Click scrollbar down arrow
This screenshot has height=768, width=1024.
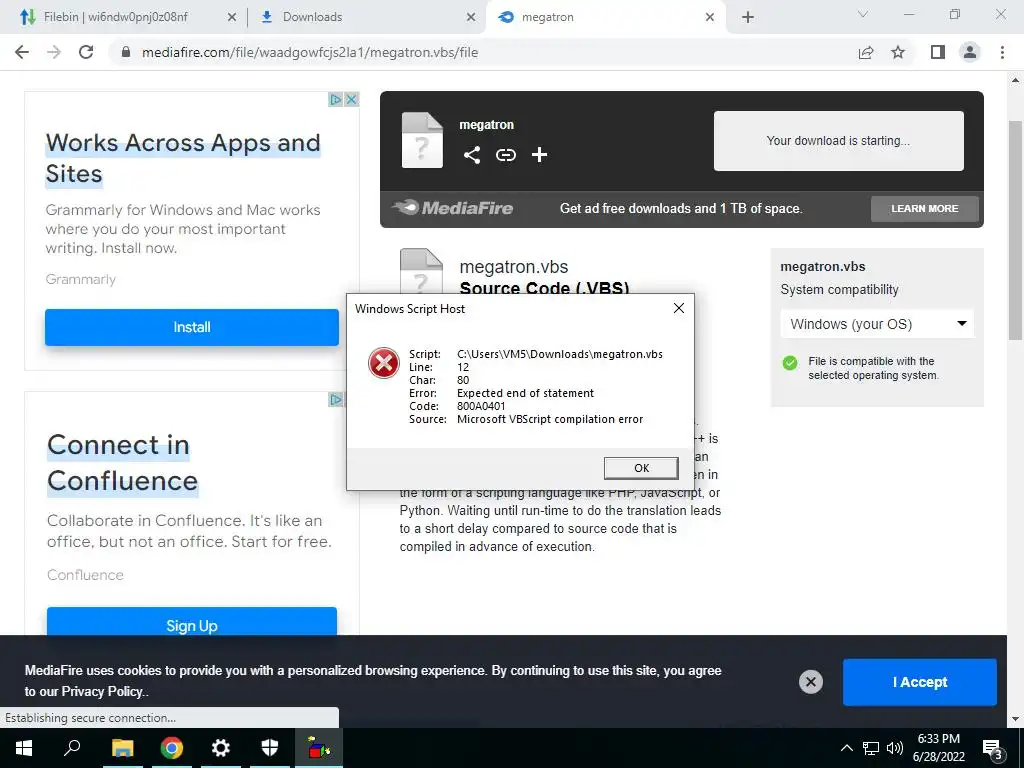click(1015, 720)
